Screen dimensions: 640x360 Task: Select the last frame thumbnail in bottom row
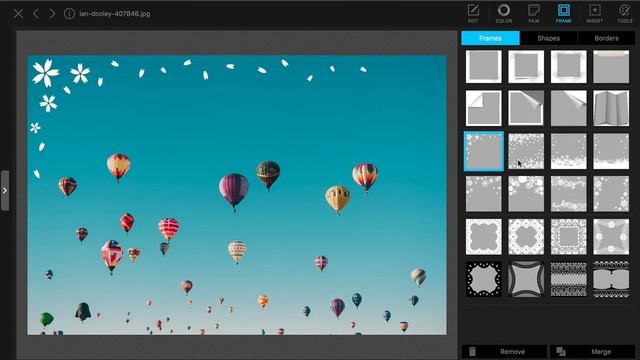click(611, 279)
